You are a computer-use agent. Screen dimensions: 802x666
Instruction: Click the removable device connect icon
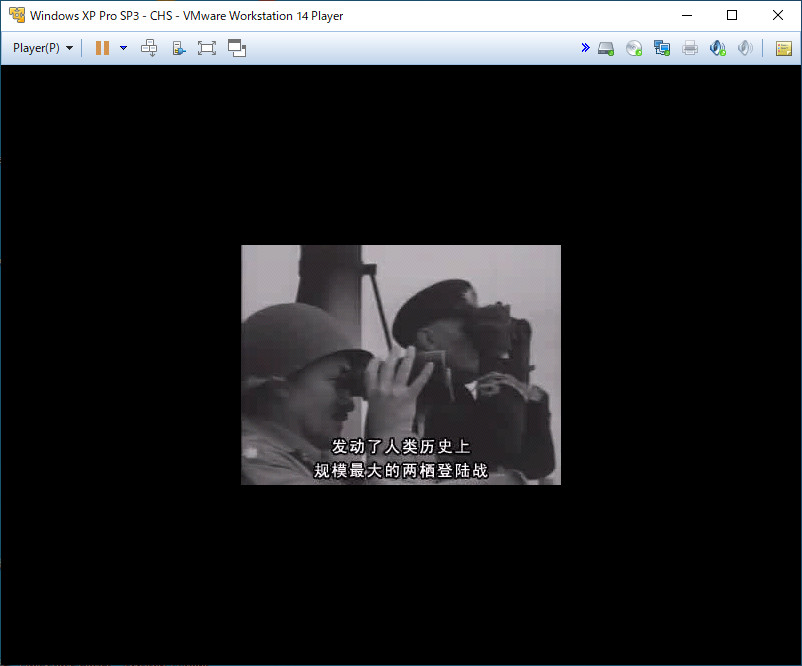[179, 48]
